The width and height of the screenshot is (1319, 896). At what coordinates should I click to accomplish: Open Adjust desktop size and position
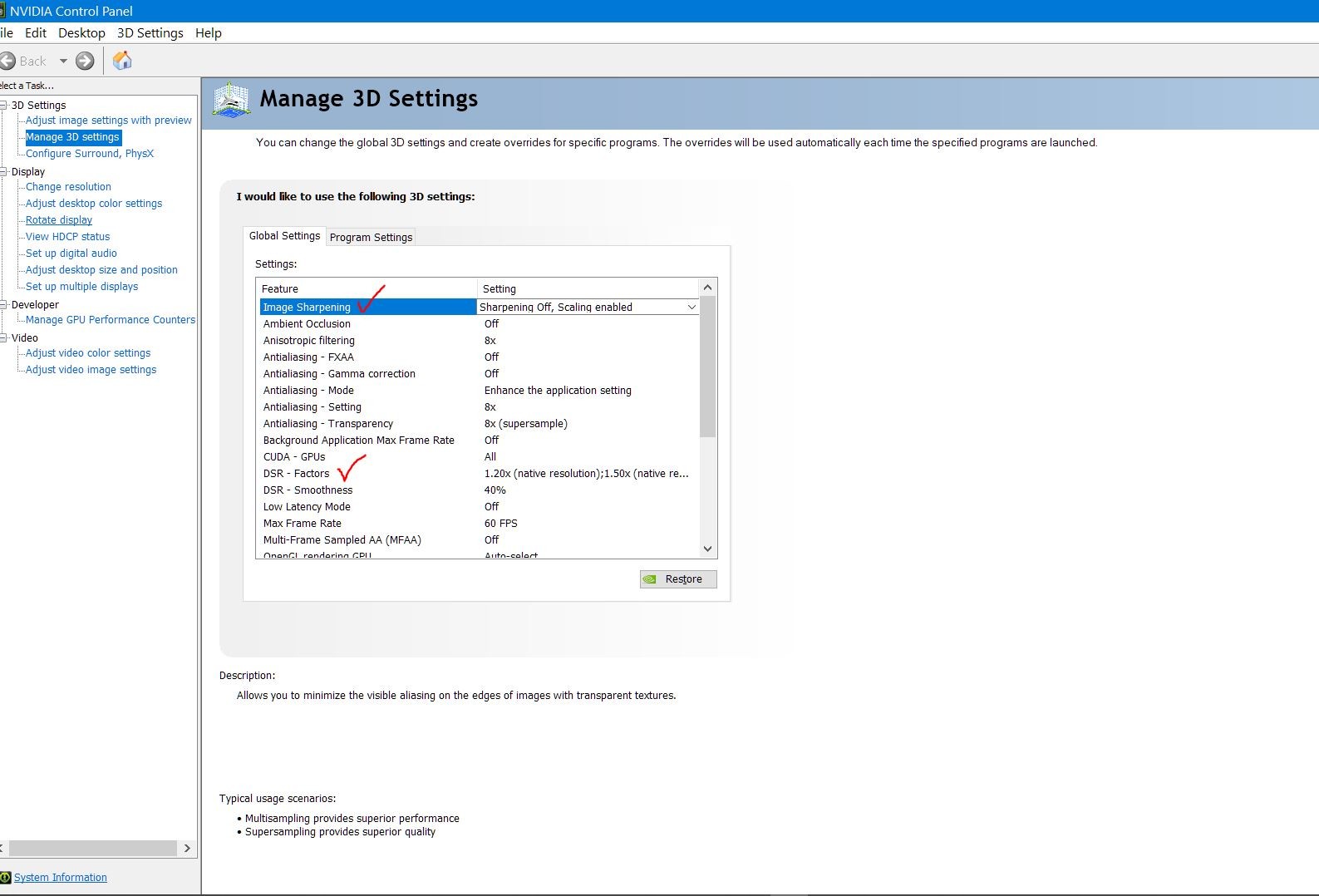coord(101,270)
